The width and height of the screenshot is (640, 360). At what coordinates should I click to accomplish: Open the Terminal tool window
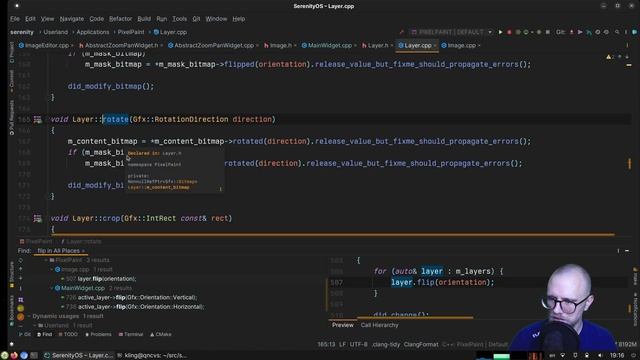point(131,335)
